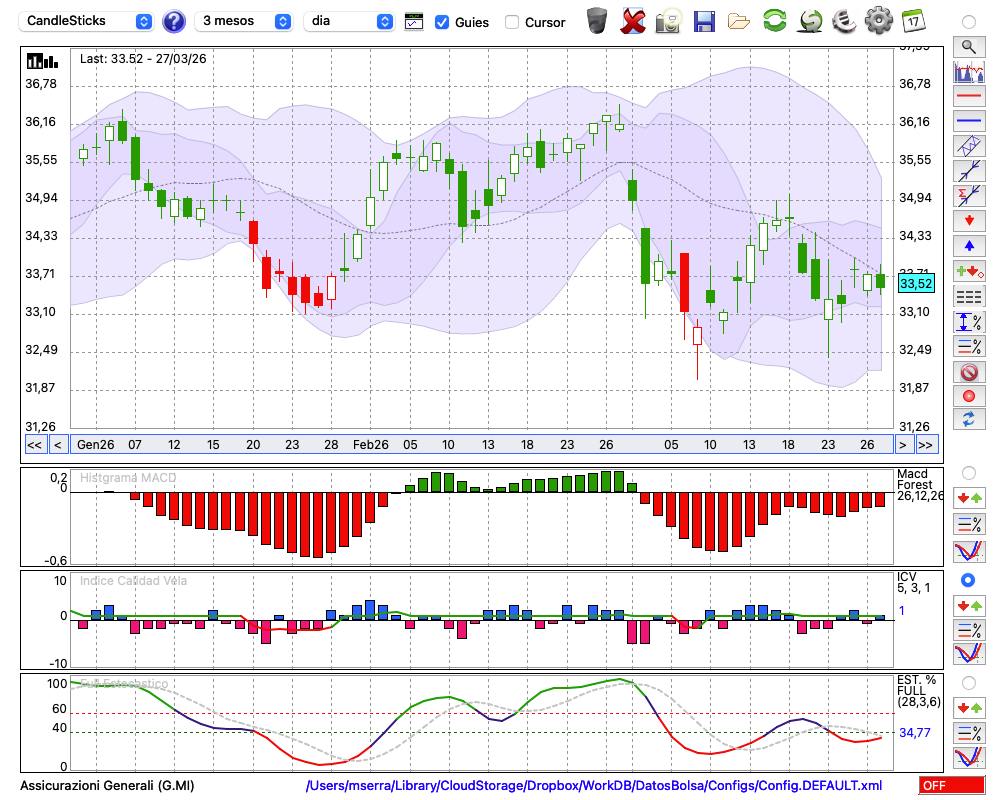Screen dimensions: 1000x800
Task: Click the Feb26 date on timeline
Action: point(371,445)
